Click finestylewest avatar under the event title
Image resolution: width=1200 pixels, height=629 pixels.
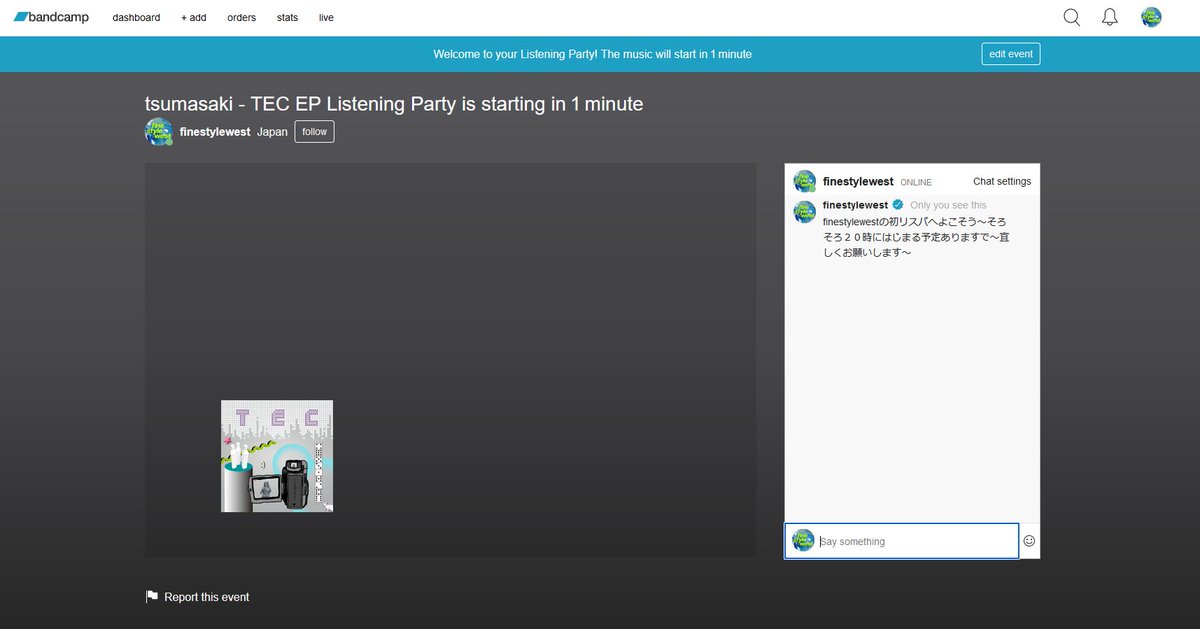[x=159, y=132]
